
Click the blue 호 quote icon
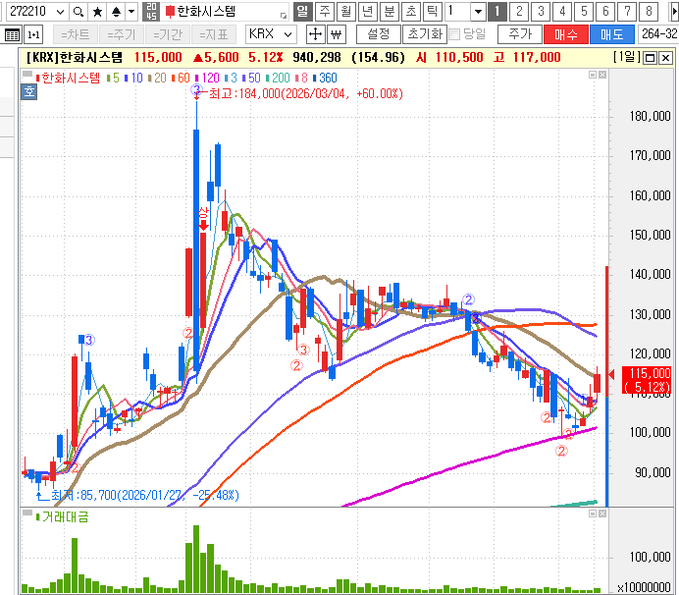tap(29, 92)
